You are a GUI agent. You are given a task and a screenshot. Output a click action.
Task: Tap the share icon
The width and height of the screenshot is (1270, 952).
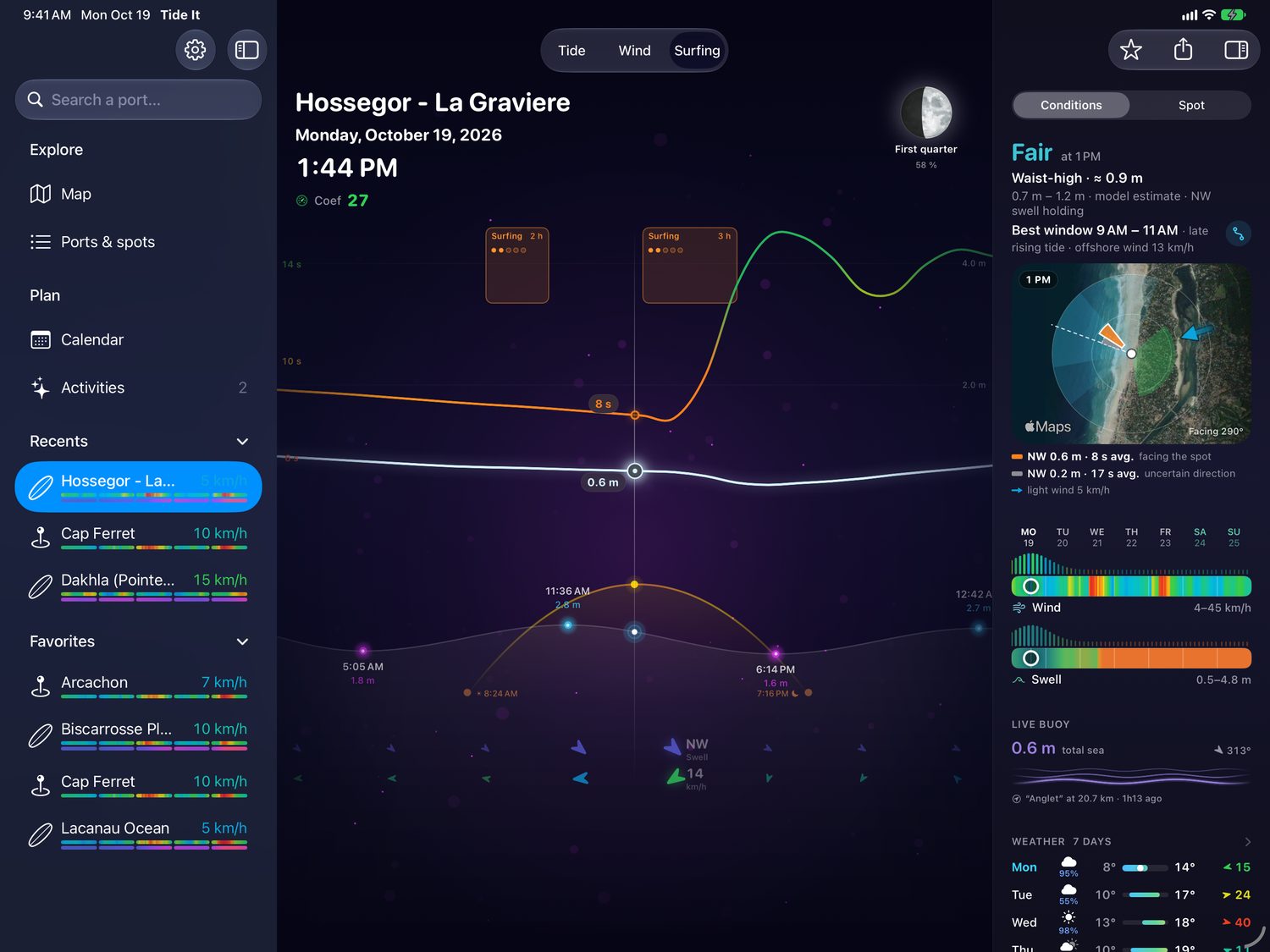coord(1184,50)
